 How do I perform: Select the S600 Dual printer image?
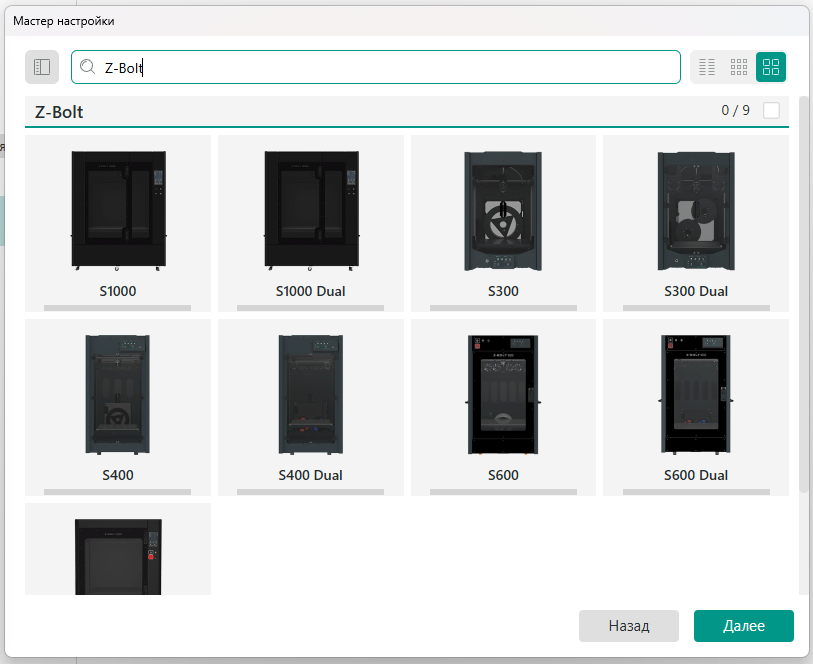696,394
